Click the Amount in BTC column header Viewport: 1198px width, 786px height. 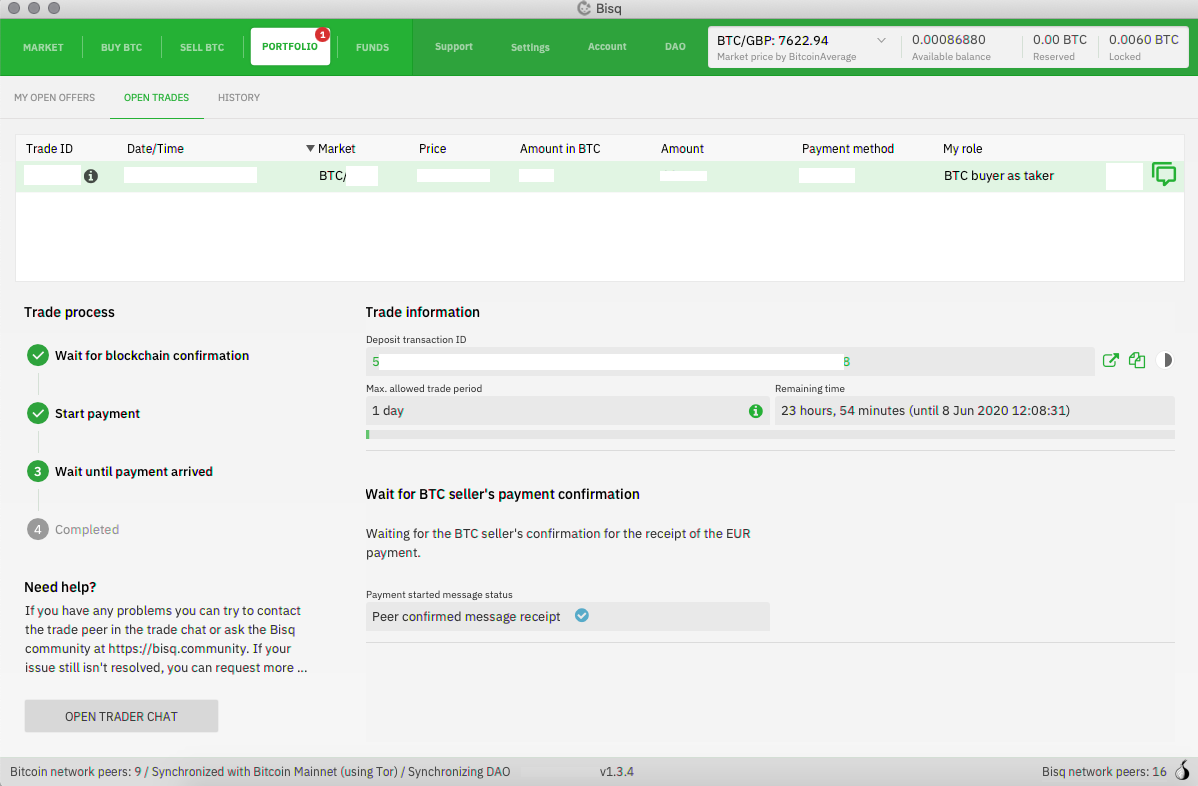560,149
